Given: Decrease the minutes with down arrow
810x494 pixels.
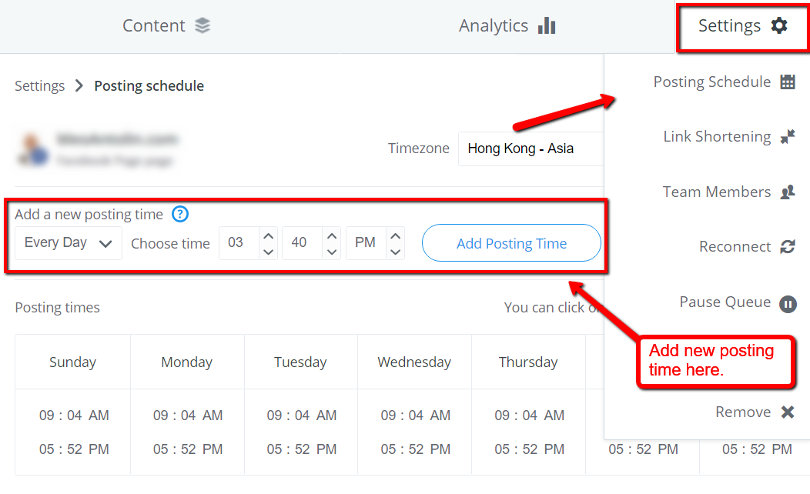Looking at the screenshot, I should click(x=332, y=252).
